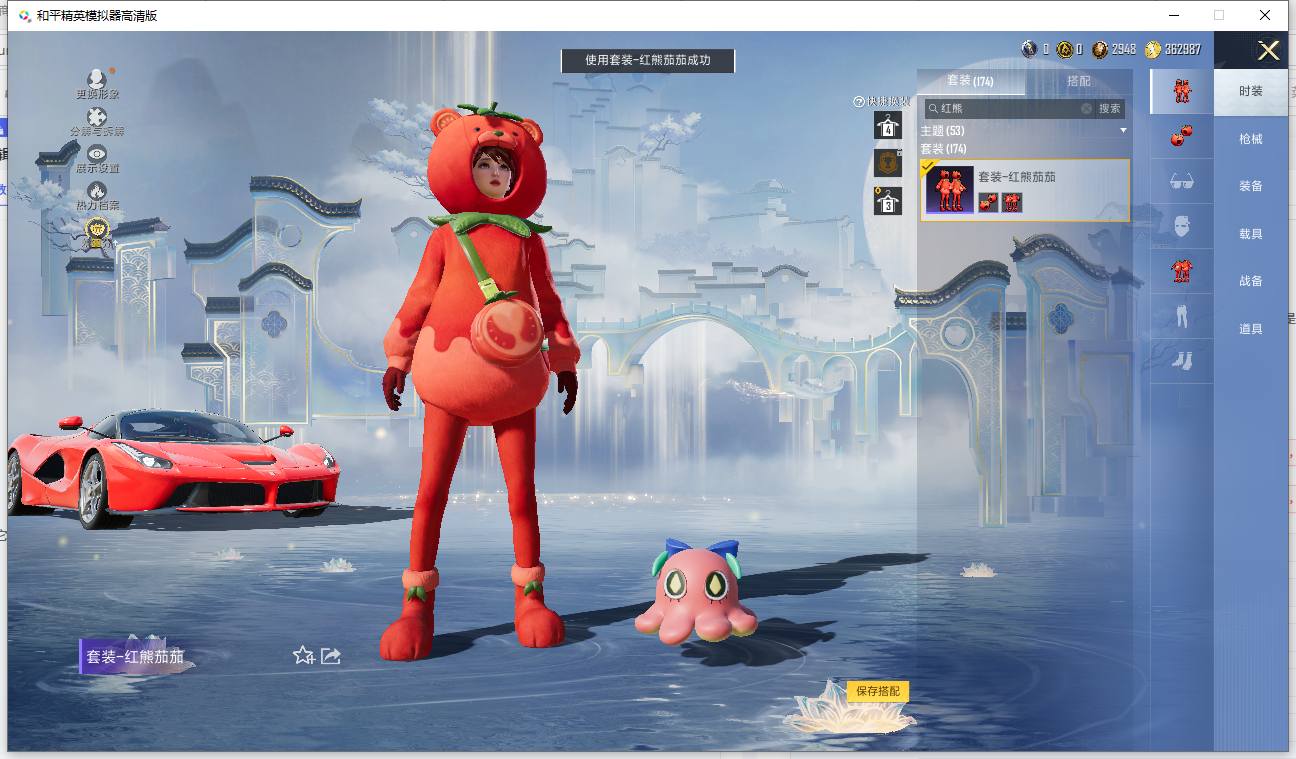Expand the 主题 (53) dropdown arrow
Screen dimensions: 1296x759
[1123, 131]
